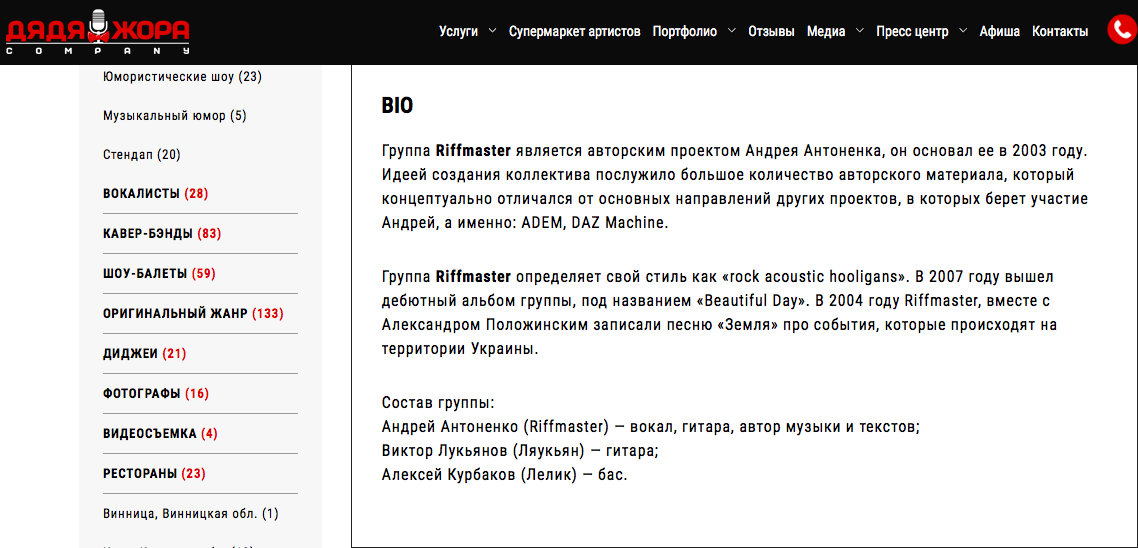
Task: Open the ВОКАЛИСТЫ category
Action: (x=155, y=194)
